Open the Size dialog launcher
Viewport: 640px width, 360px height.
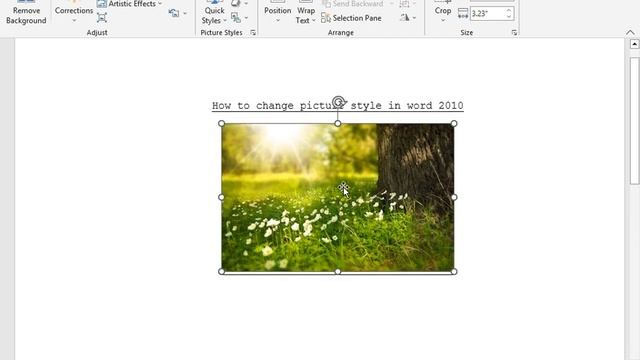514,33
